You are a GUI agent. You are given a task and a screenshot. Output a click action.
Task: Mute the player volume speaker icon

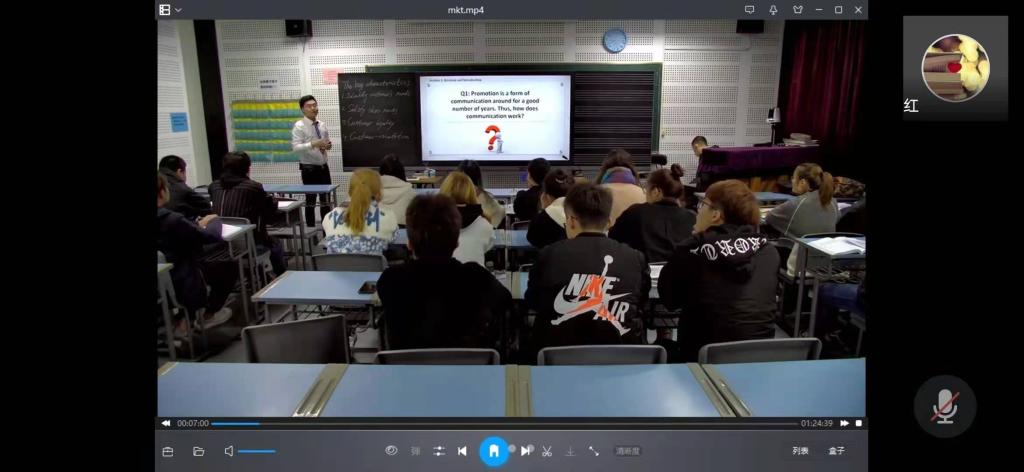(228, 451)
